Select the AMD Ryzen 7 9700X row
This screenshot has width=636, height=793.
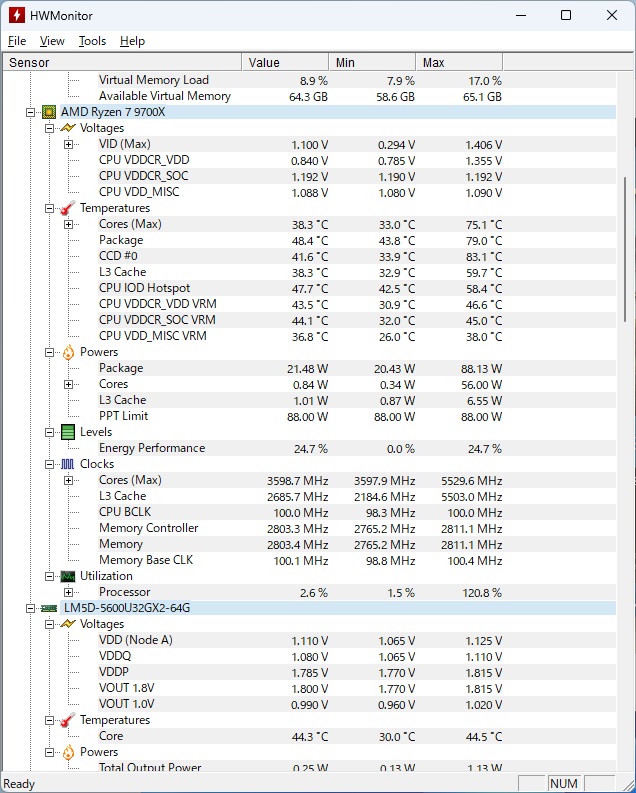click(x=338, y=112)
